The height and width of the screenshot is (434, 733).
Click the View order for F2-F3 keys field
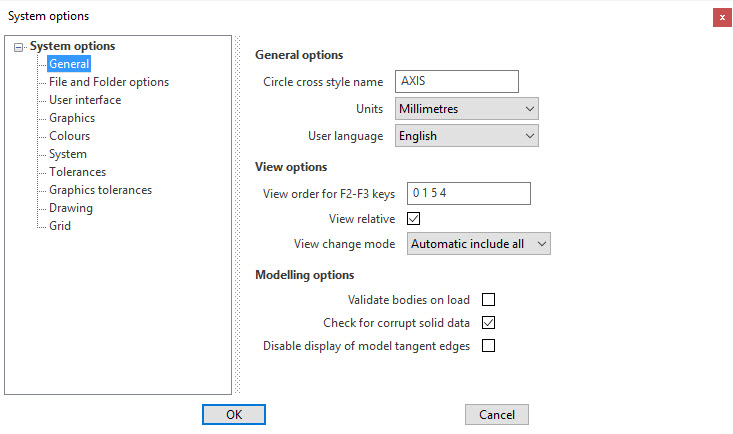[469, 193]
